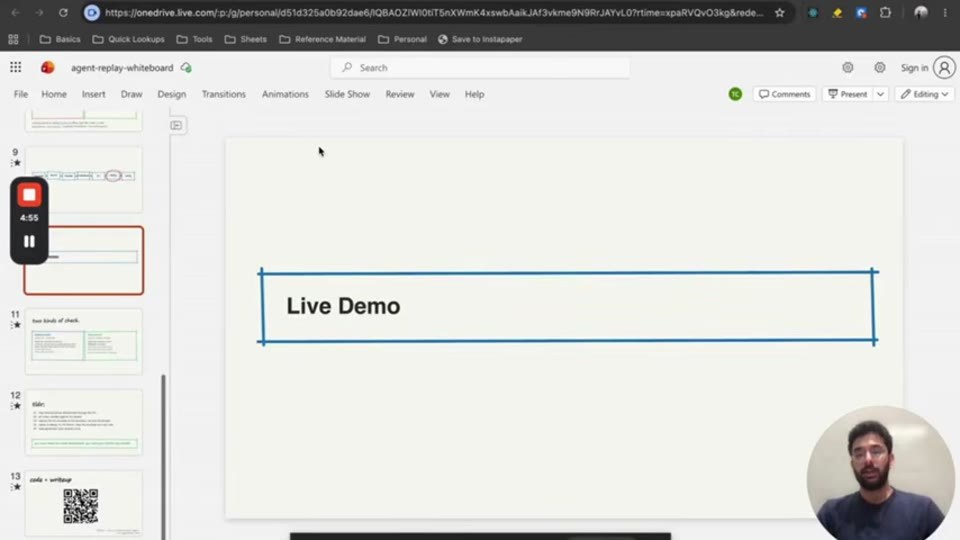Open the Tools bookmark folder

click(195, 39)
